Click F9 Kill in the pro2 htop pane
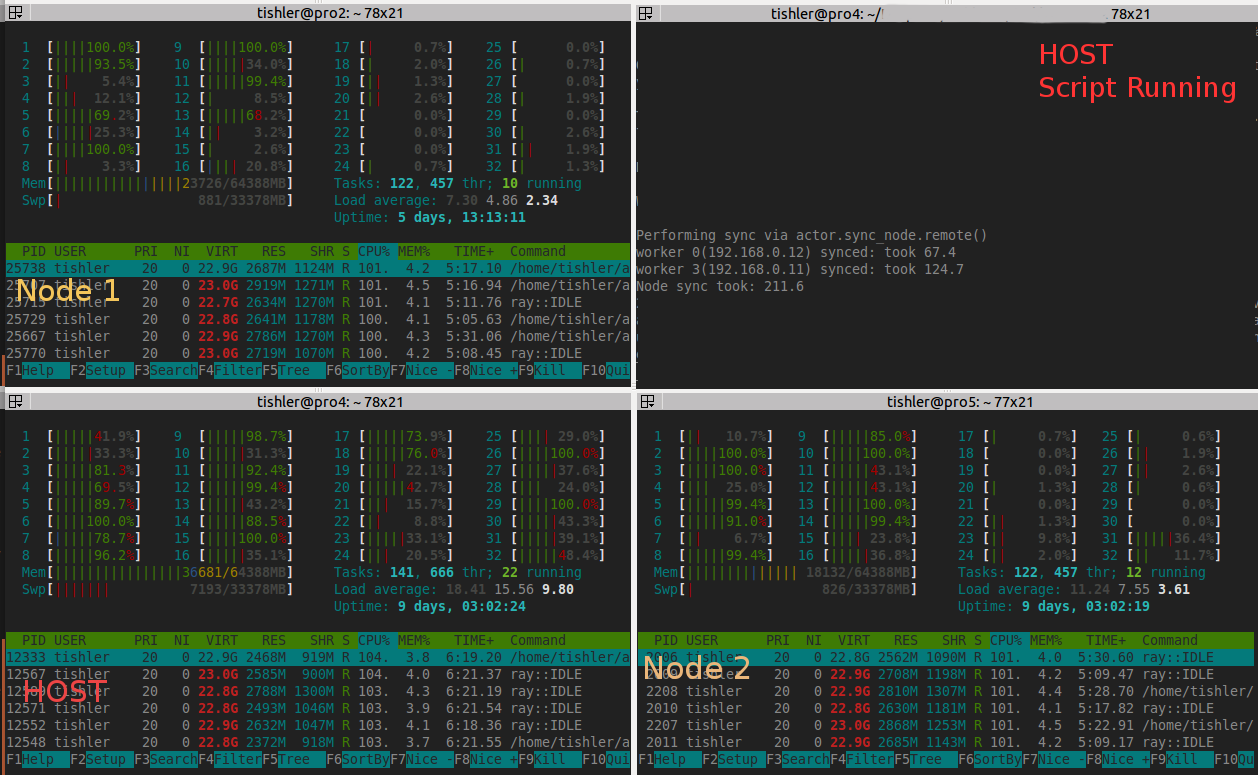 click(x=550, y=370)
